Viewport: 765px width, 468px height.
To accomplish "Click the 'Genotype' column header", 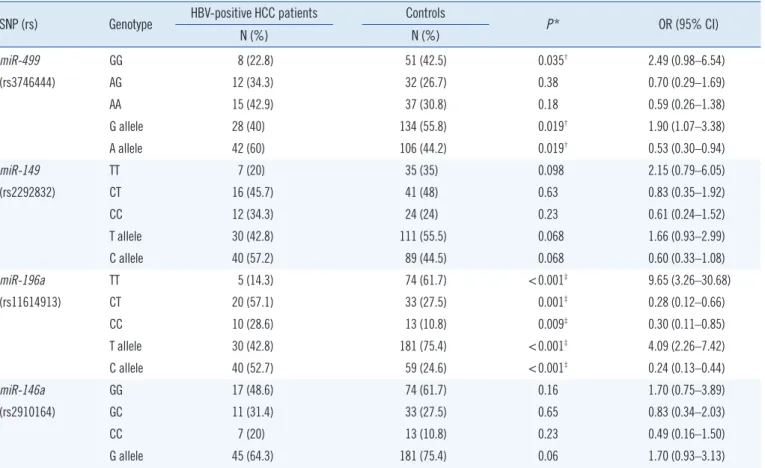I will [x=130, y=24].
